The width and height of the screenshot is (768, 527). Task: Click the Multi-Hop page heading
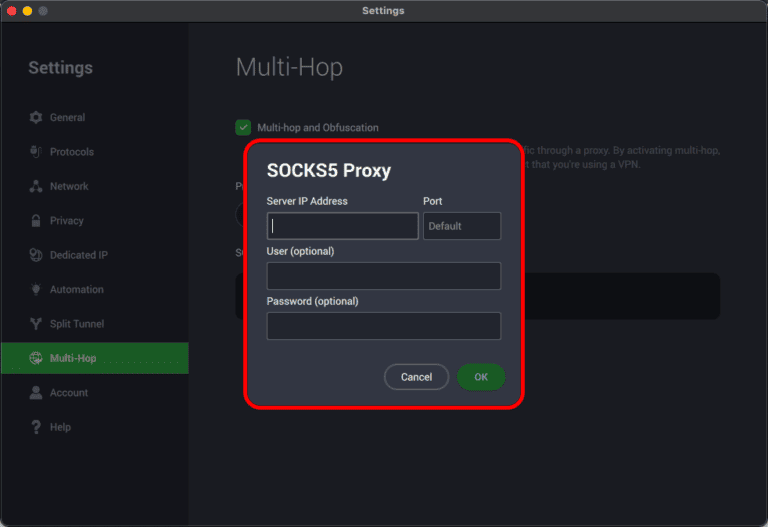[289, 67]
